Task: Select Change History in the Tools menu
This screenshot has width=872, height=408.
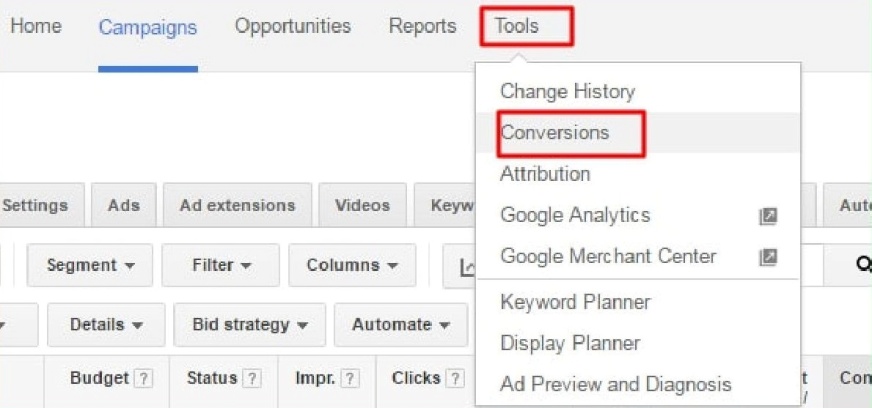Action: [x=567, y=91]
